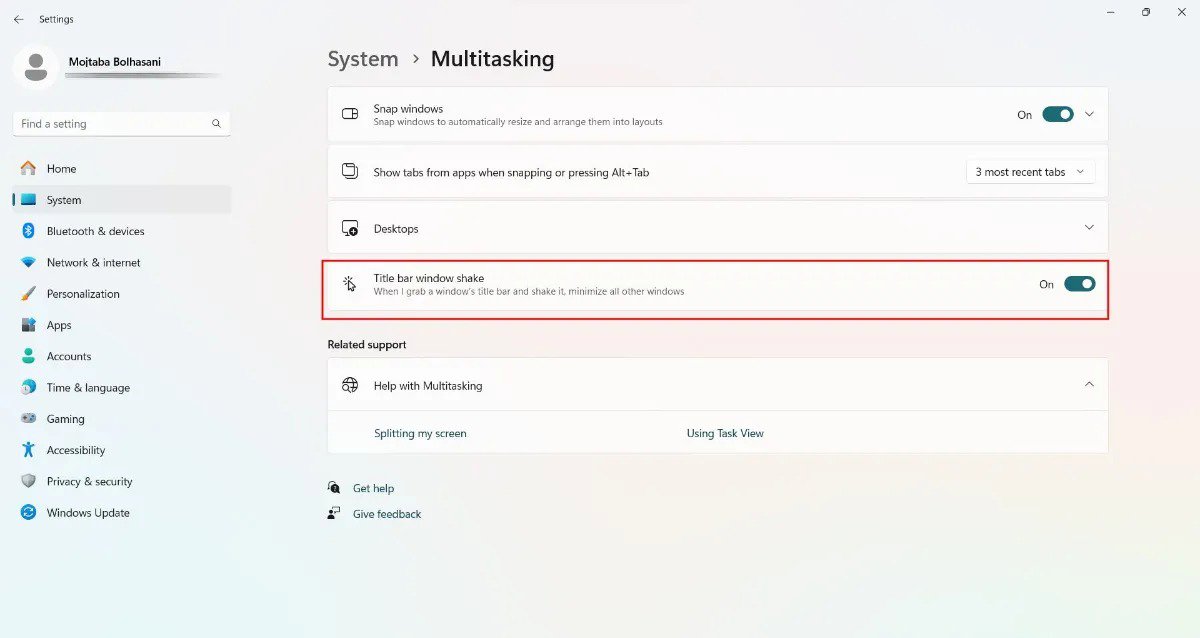Click the Gaming controller icon

pyautogui.click(x=28, y=419)
